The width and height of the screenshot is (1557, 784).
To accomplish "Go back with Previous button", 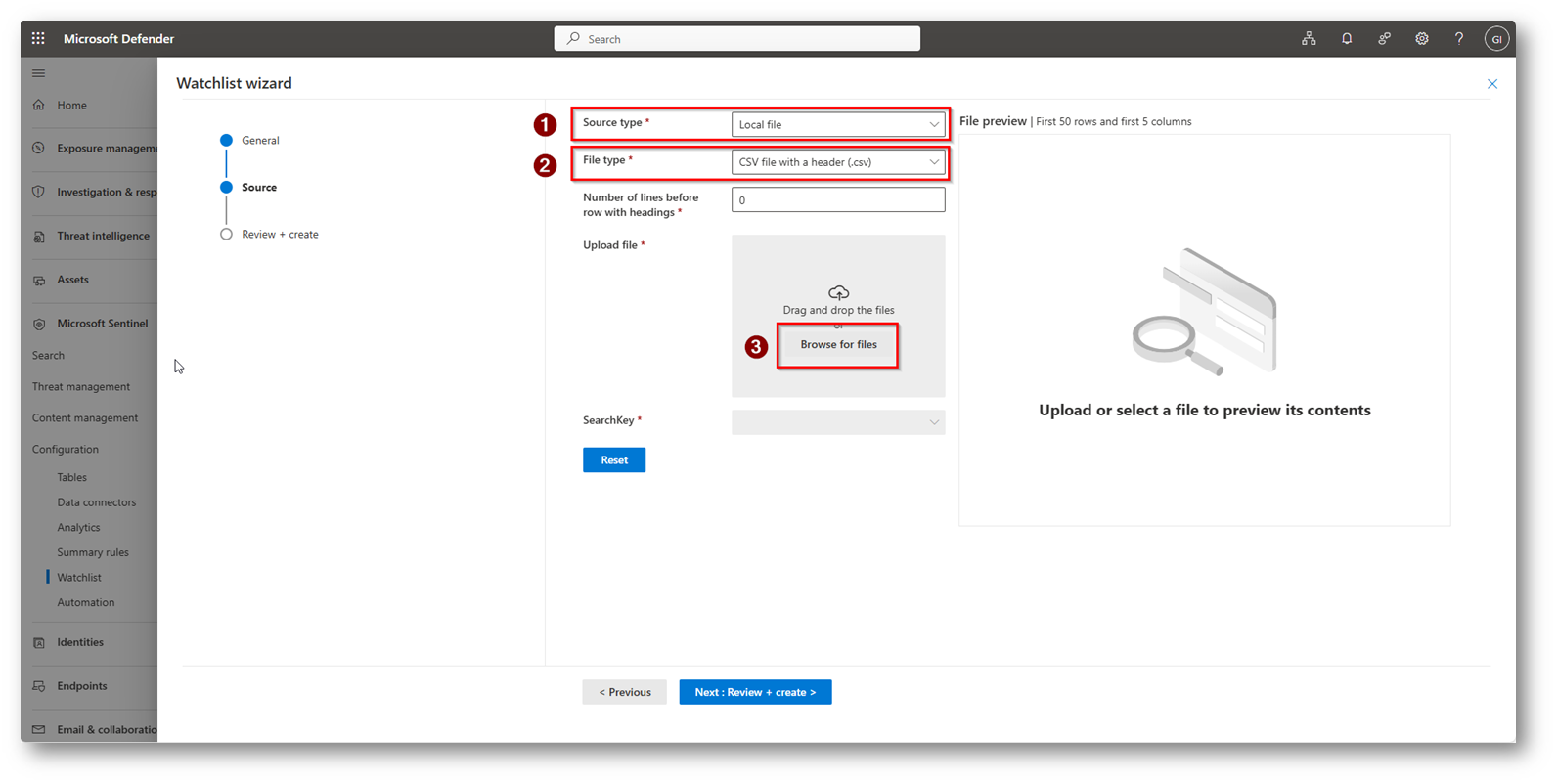I will [x=625, y=693].
